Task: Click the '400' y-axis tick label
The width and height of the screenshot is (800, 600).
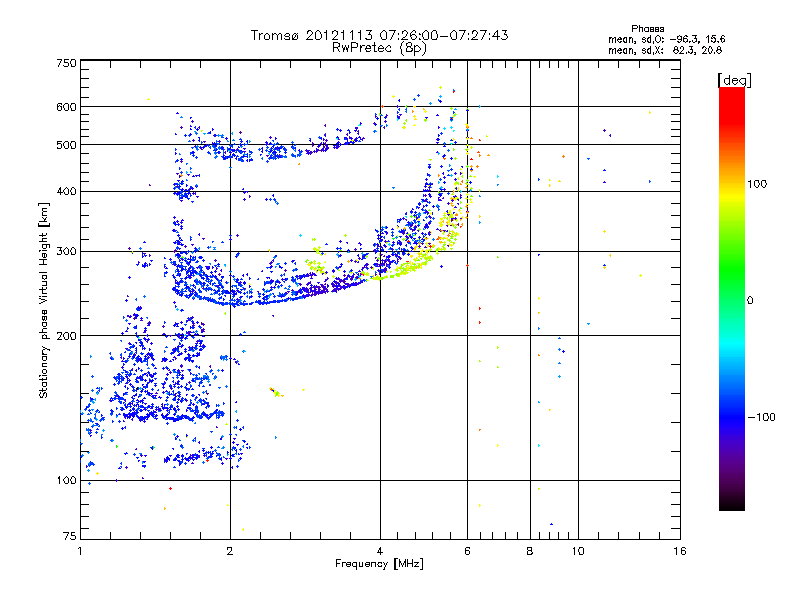Action: [x=66, y=192]
